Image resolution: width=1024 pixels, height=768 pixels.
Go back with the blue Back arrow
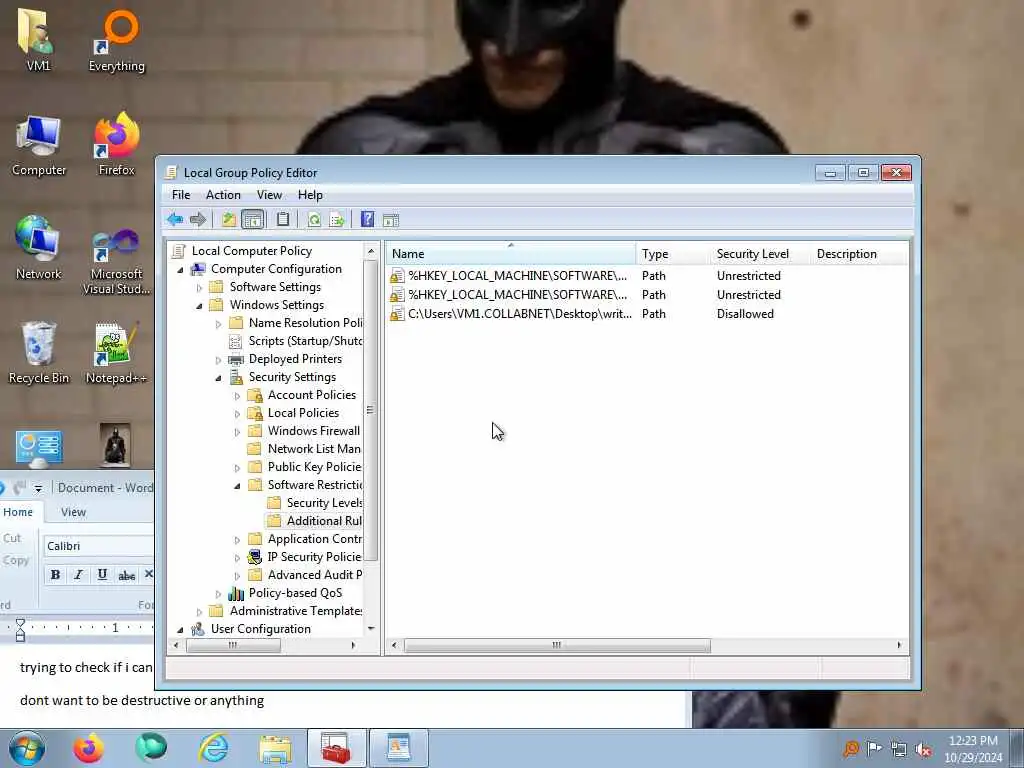click(174, 219)
